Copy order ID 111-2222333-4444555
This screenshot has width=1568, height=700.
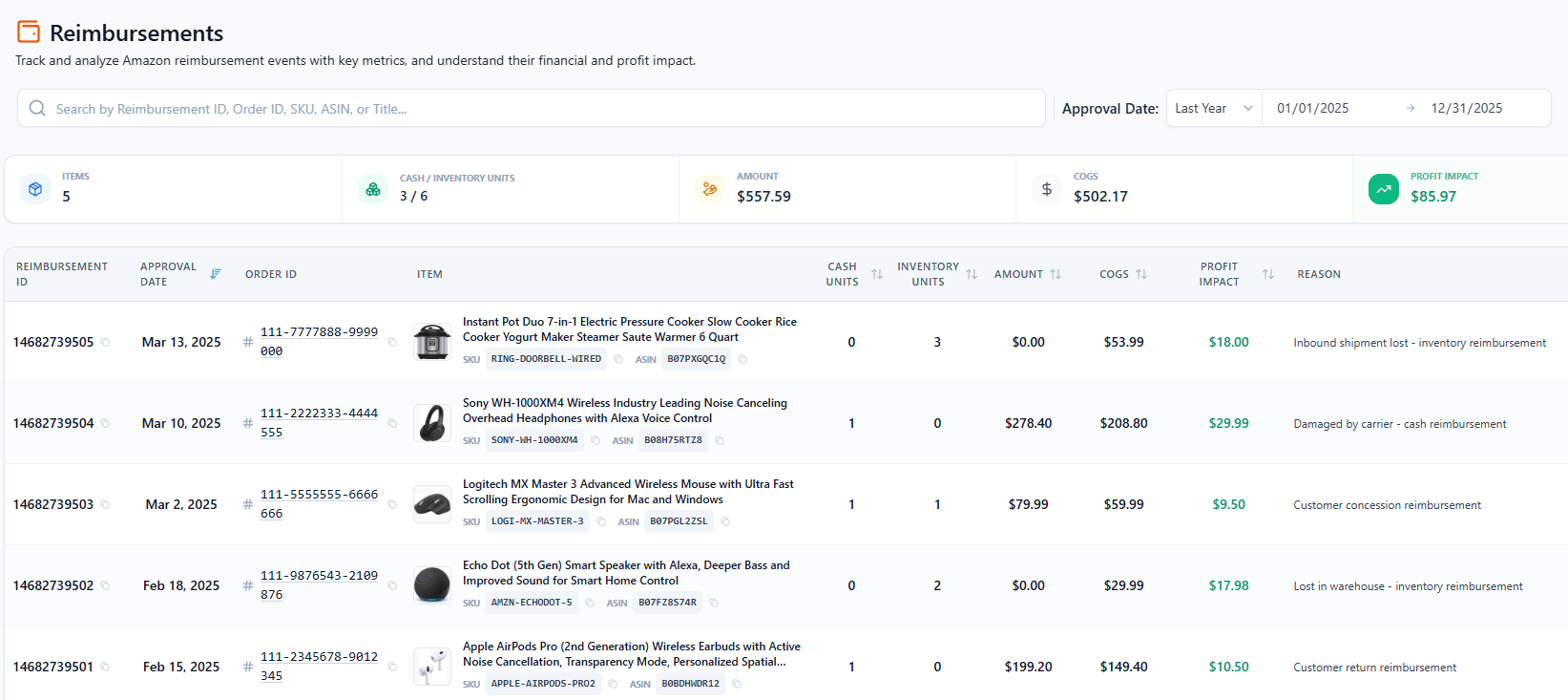pos(392,423)
